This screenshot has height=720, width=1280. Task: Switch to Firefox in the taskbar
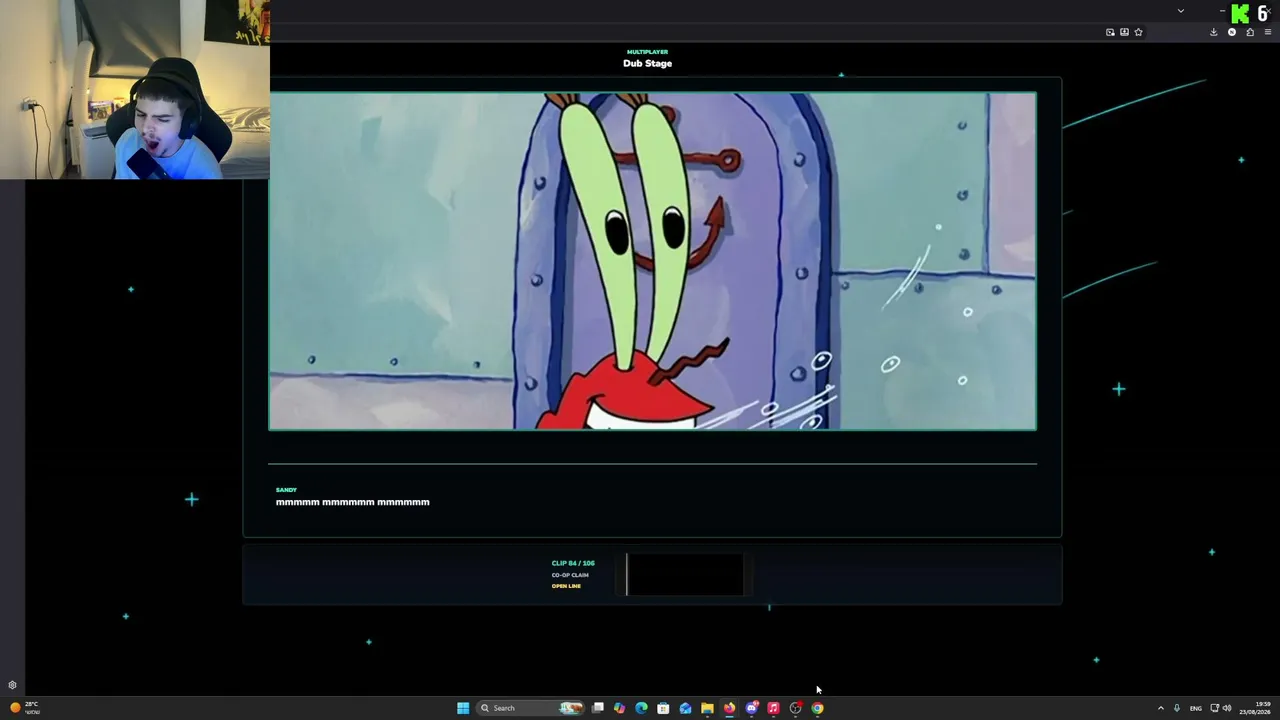729,708
